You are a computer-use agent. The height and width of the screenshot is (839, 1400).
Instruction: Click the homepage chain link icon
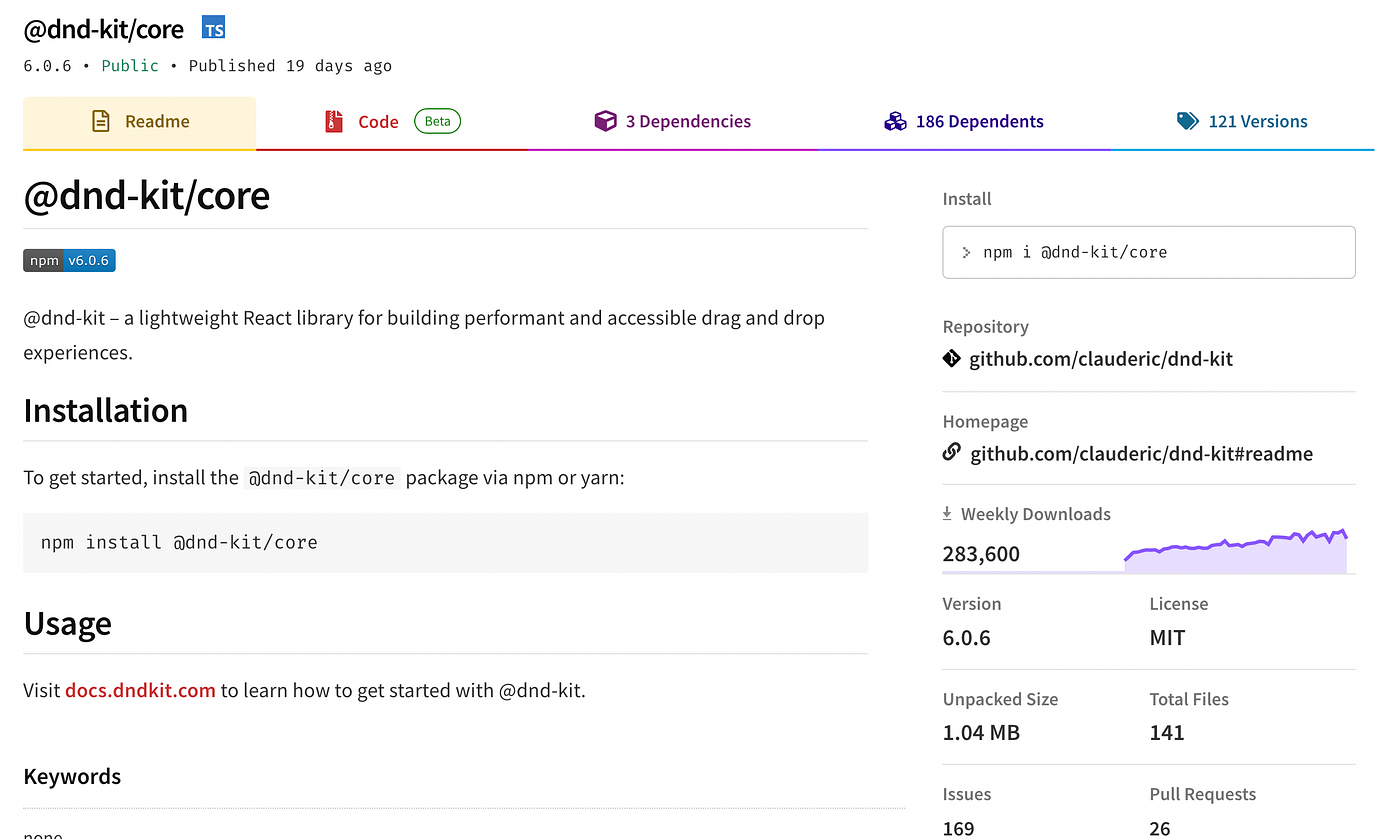[x=952, y=452]
